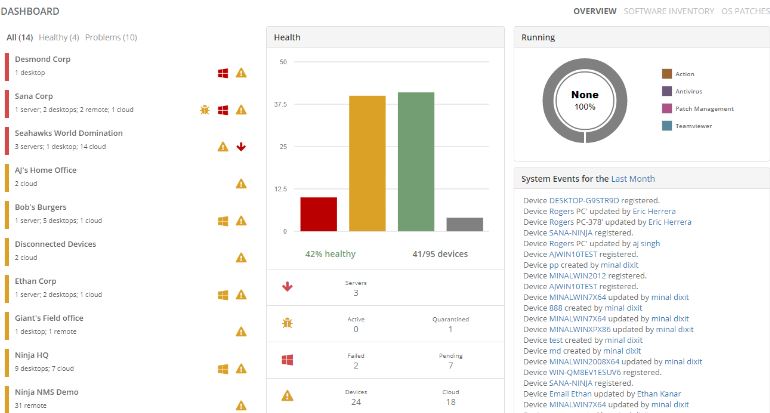Open WIN-QM8EV1ESUV6 device link
Image resolution: width=770 pixels, height=413 pixels.
tap(585, 372)
